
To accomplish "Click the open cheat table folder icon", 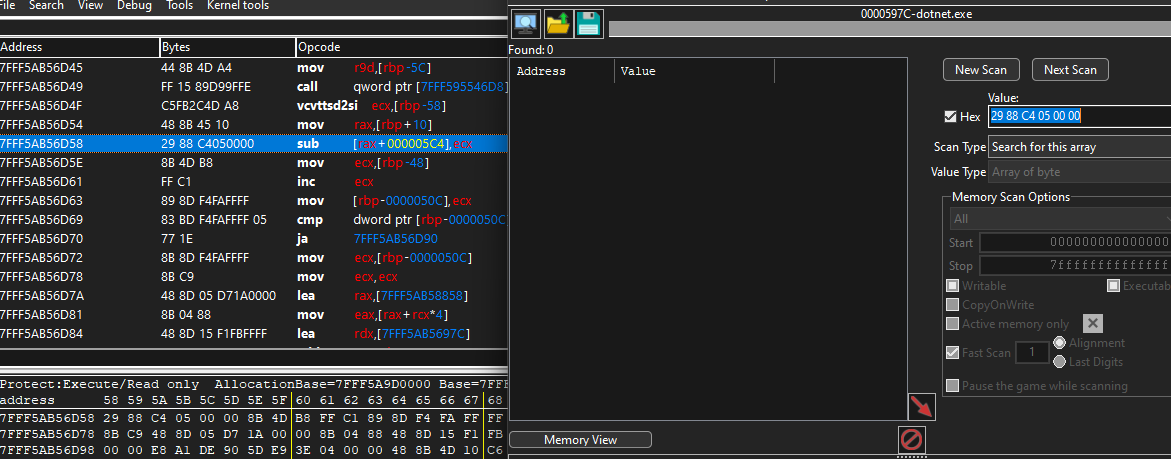I will 557,23.
